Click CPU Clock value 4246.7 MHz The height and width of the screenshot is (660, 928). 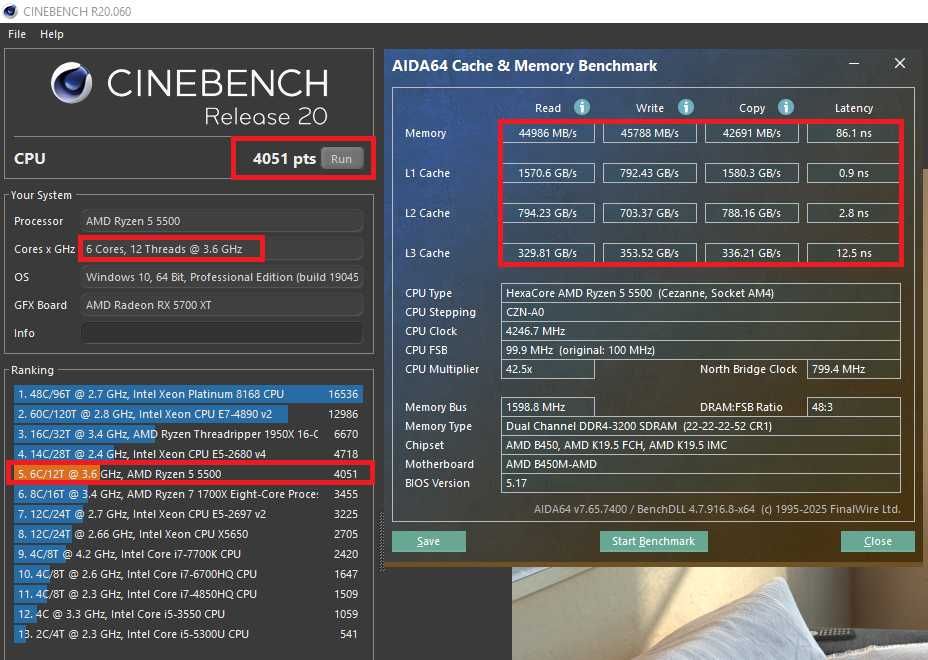click(701, 331)
